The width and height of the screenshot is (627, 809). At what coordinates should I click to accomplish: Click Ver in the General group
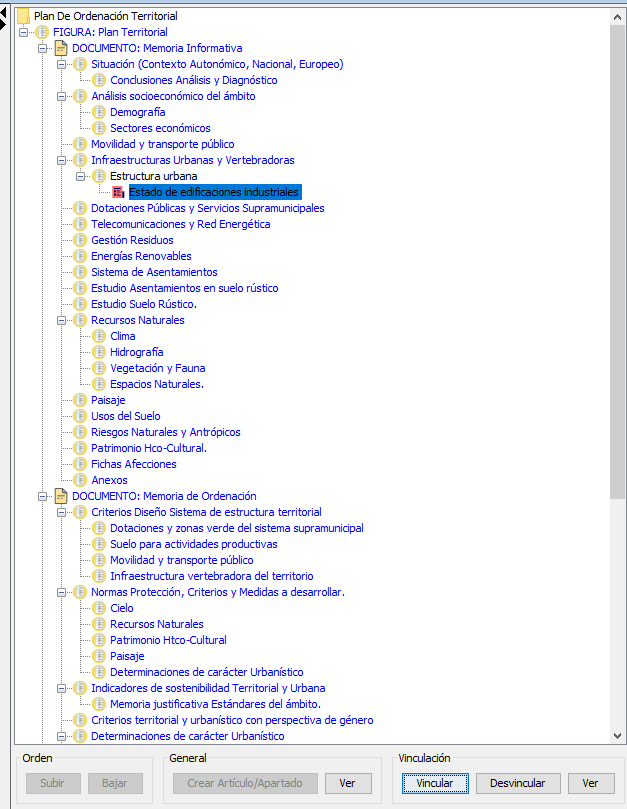348,783
